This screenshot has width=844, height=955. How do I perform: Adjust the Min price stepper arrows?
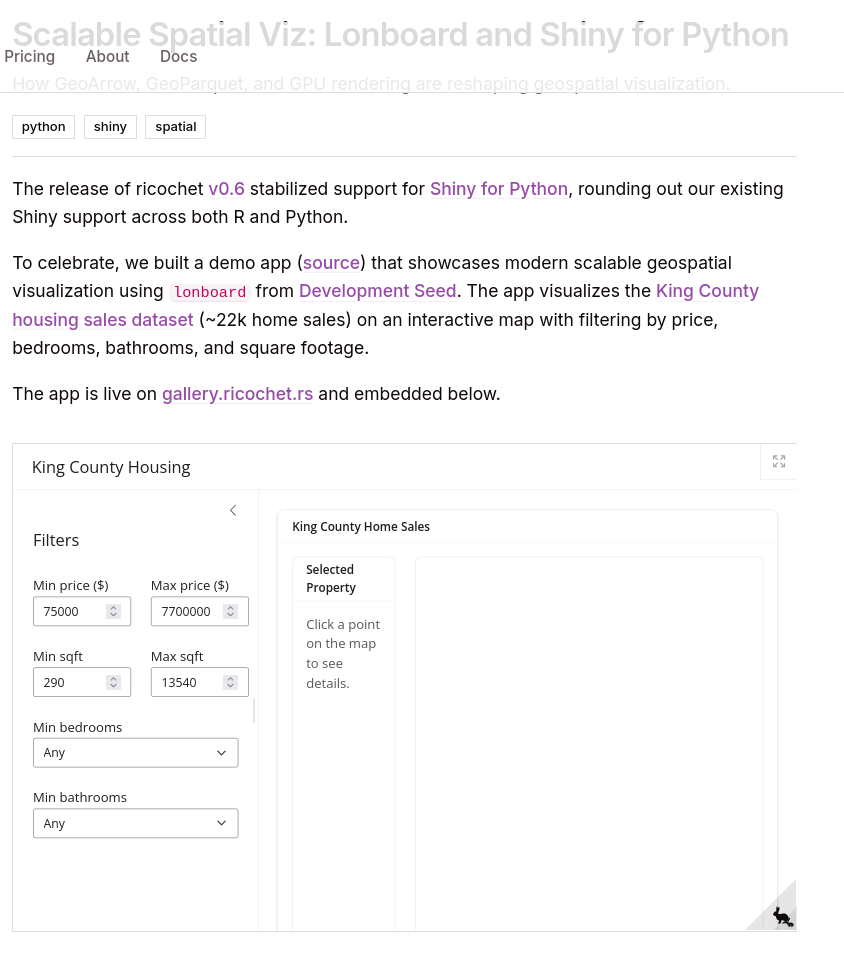[x=113, y=611]
